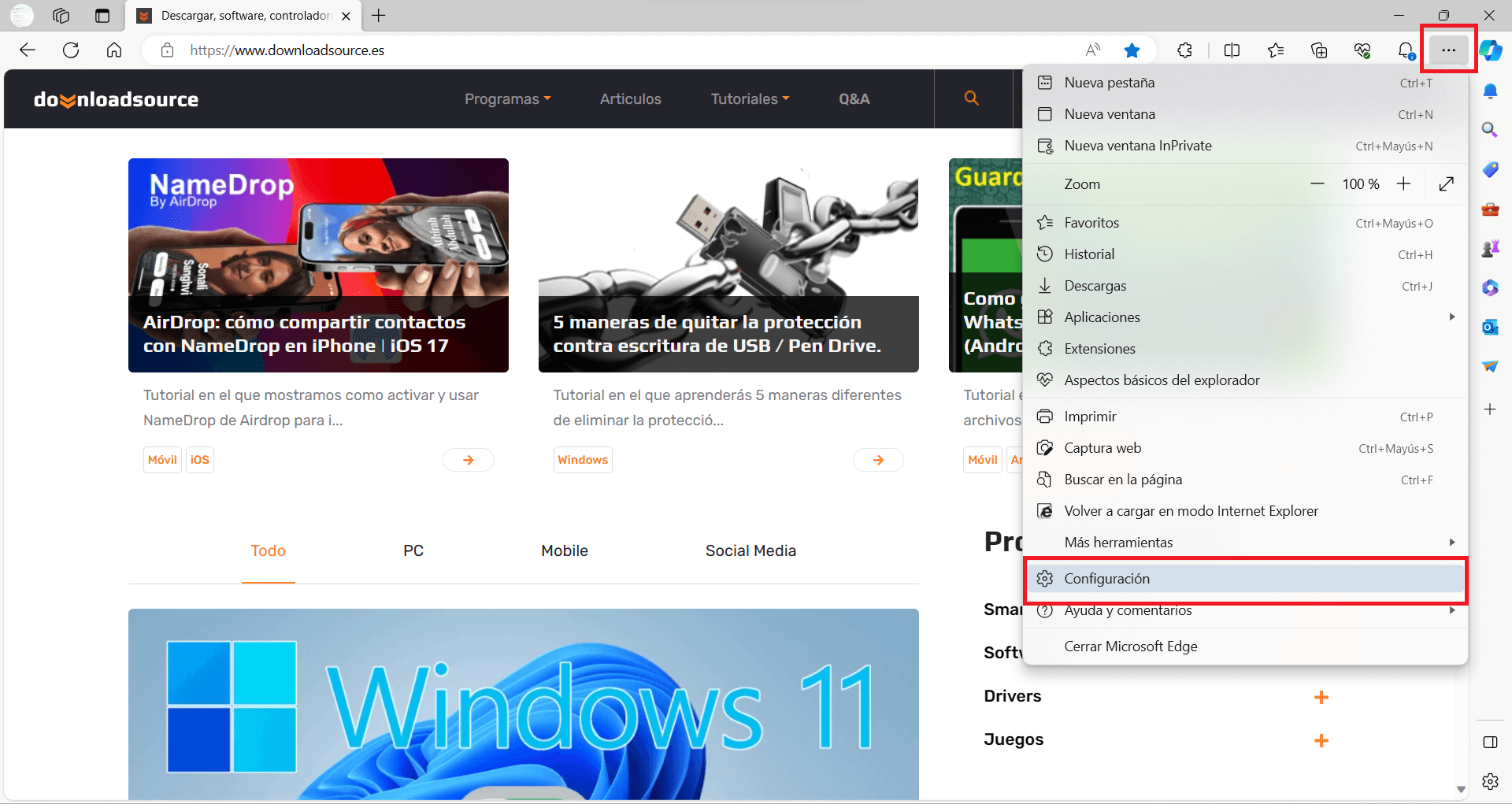Screen dimensions: 1512x804
Task: Open NameDrop article arrow button
Action: click(x=469, y=460)
